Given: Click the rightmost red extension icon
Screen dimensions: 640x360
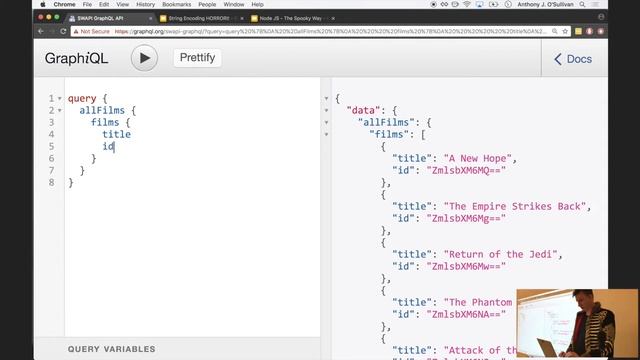Looking at the screenshot, I should click(x=600, y=31).
